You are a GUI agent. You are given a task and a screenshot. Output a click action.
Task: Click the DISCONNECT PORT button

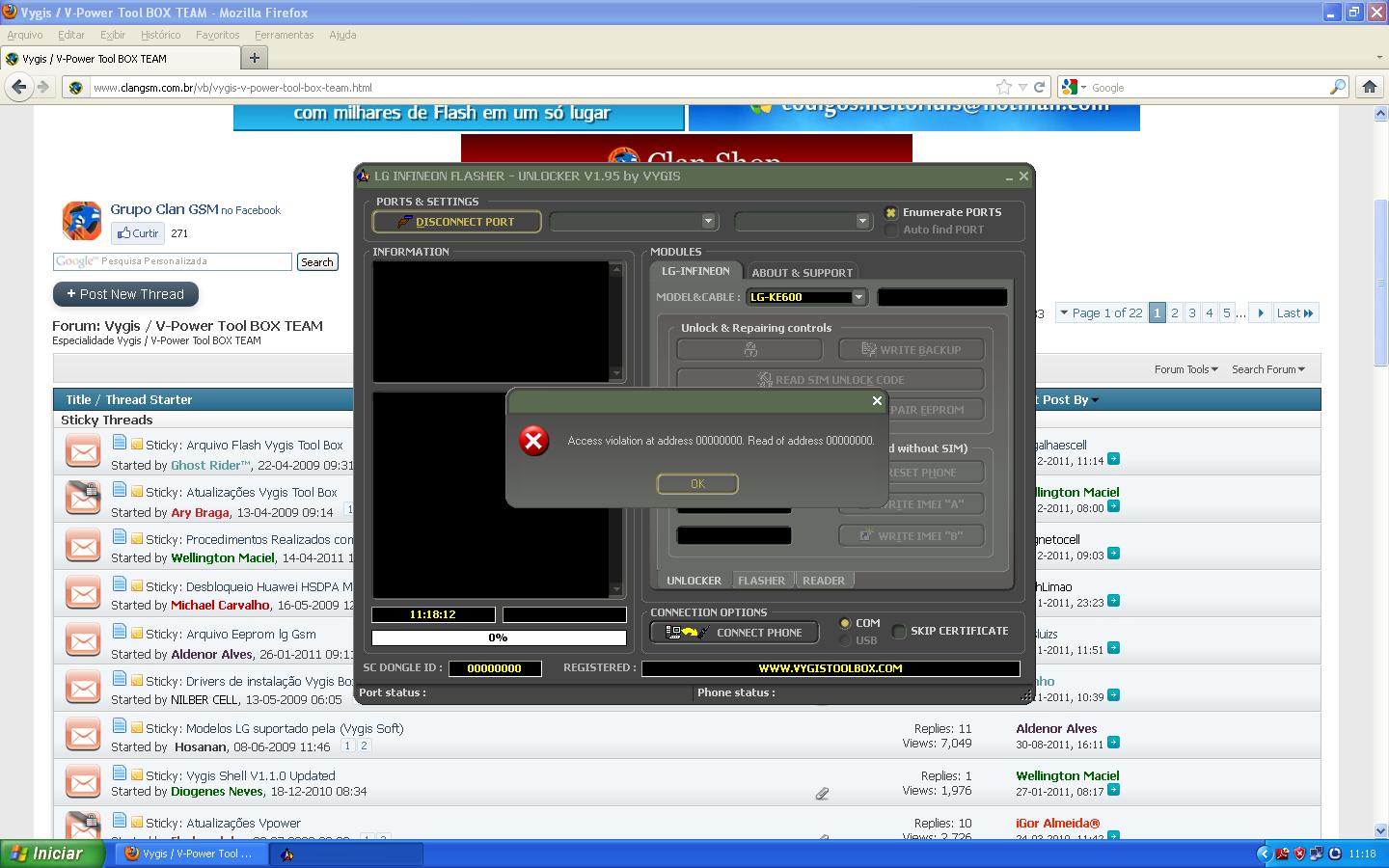tap(456, 222)
